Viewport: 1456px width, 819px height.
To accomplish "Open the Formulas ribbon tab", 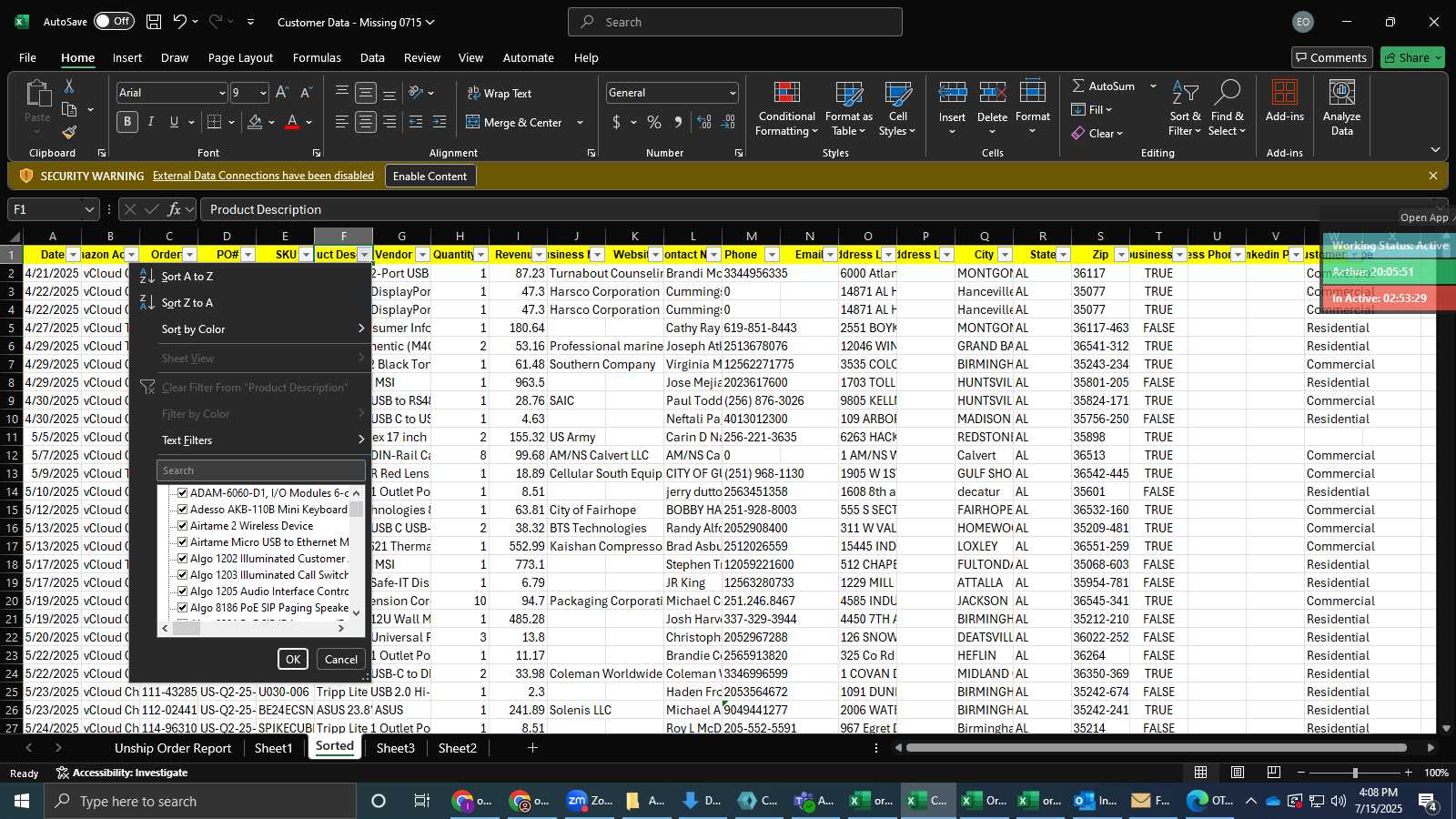I will click(317, 57).
